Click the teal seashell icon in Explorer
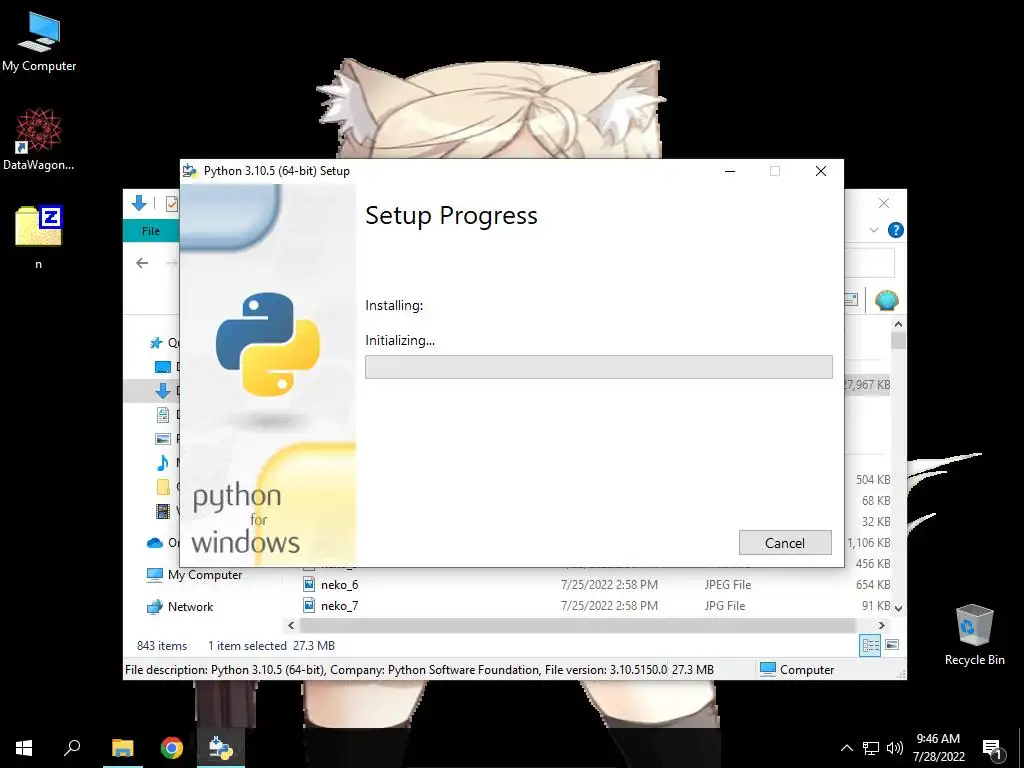Image resolution: width=1024 pixels, height=768 pixels. (886, 300)
